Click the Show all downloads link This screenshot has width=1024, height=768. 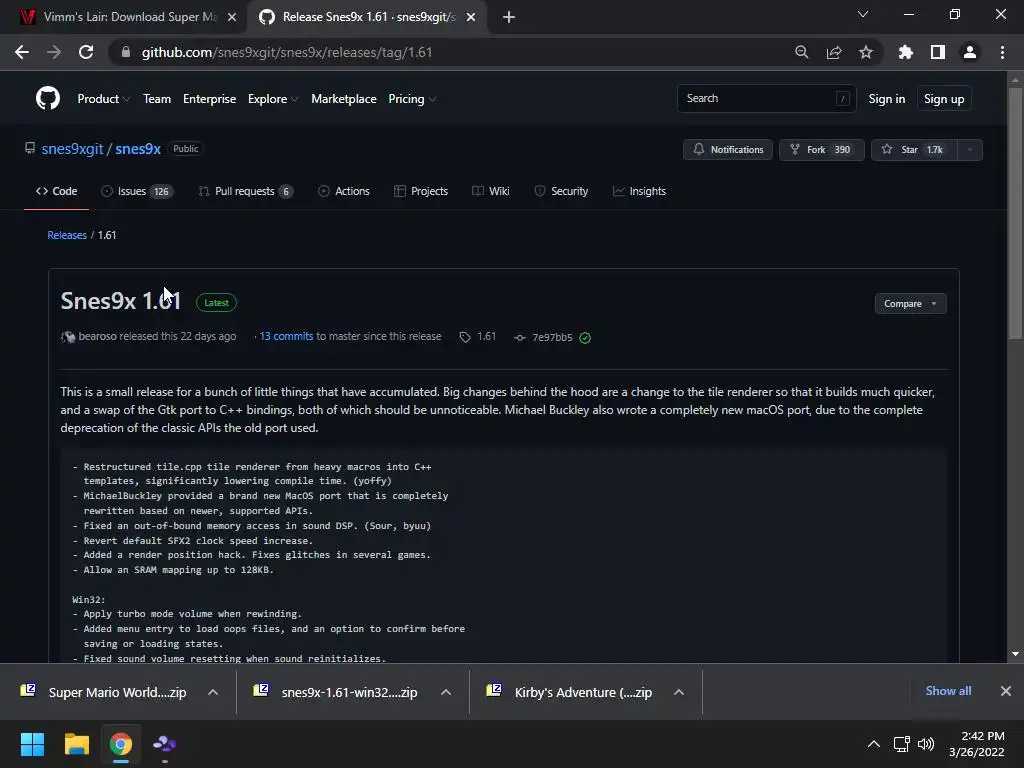click(948, 691)
